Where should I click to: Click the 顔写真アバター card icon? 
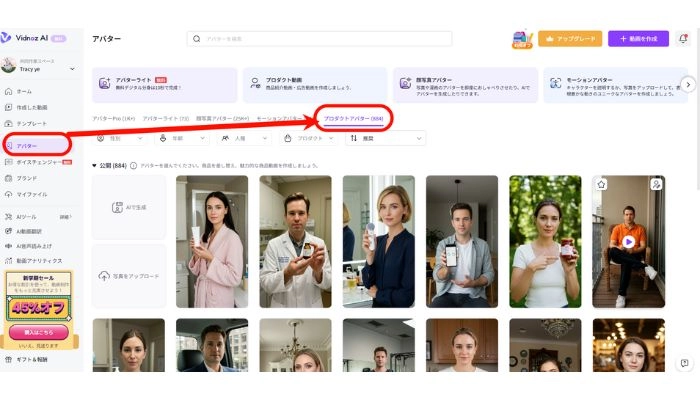click(405, 83)
